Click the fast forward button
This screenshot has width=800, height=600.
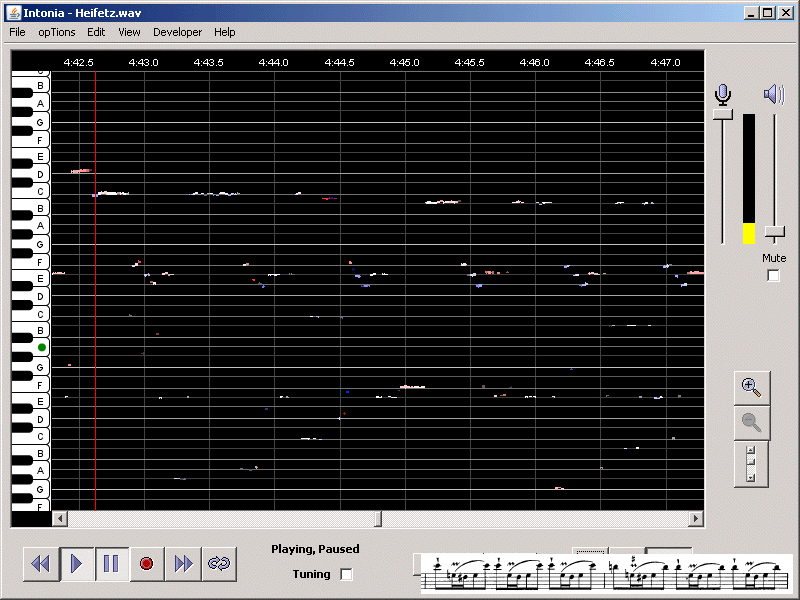[183, 564]
